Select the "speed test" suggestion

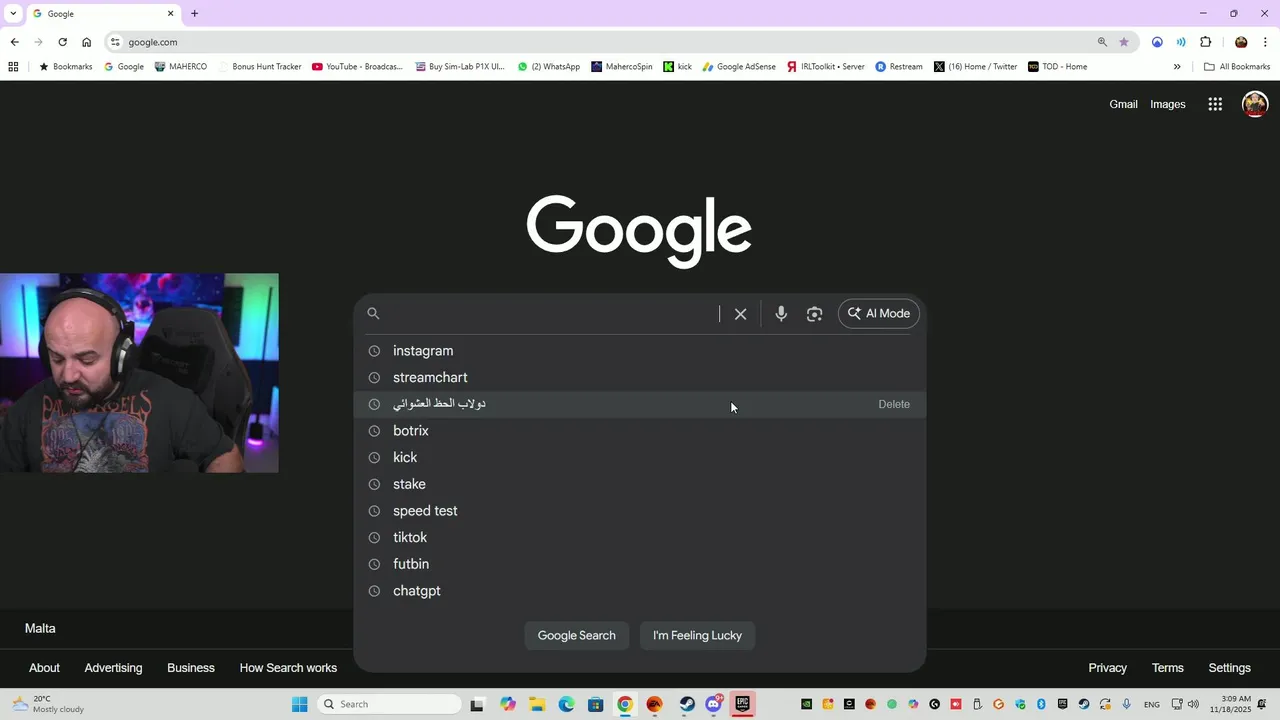coord(640,511)
